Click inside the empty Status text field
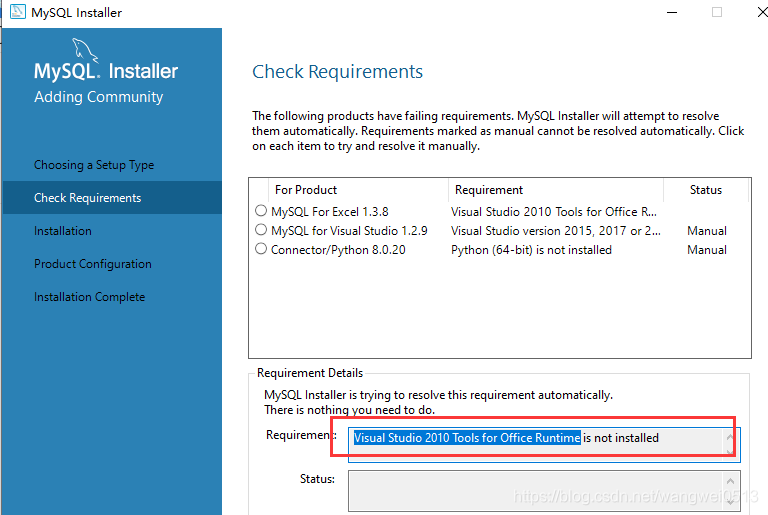 (544, 491)
